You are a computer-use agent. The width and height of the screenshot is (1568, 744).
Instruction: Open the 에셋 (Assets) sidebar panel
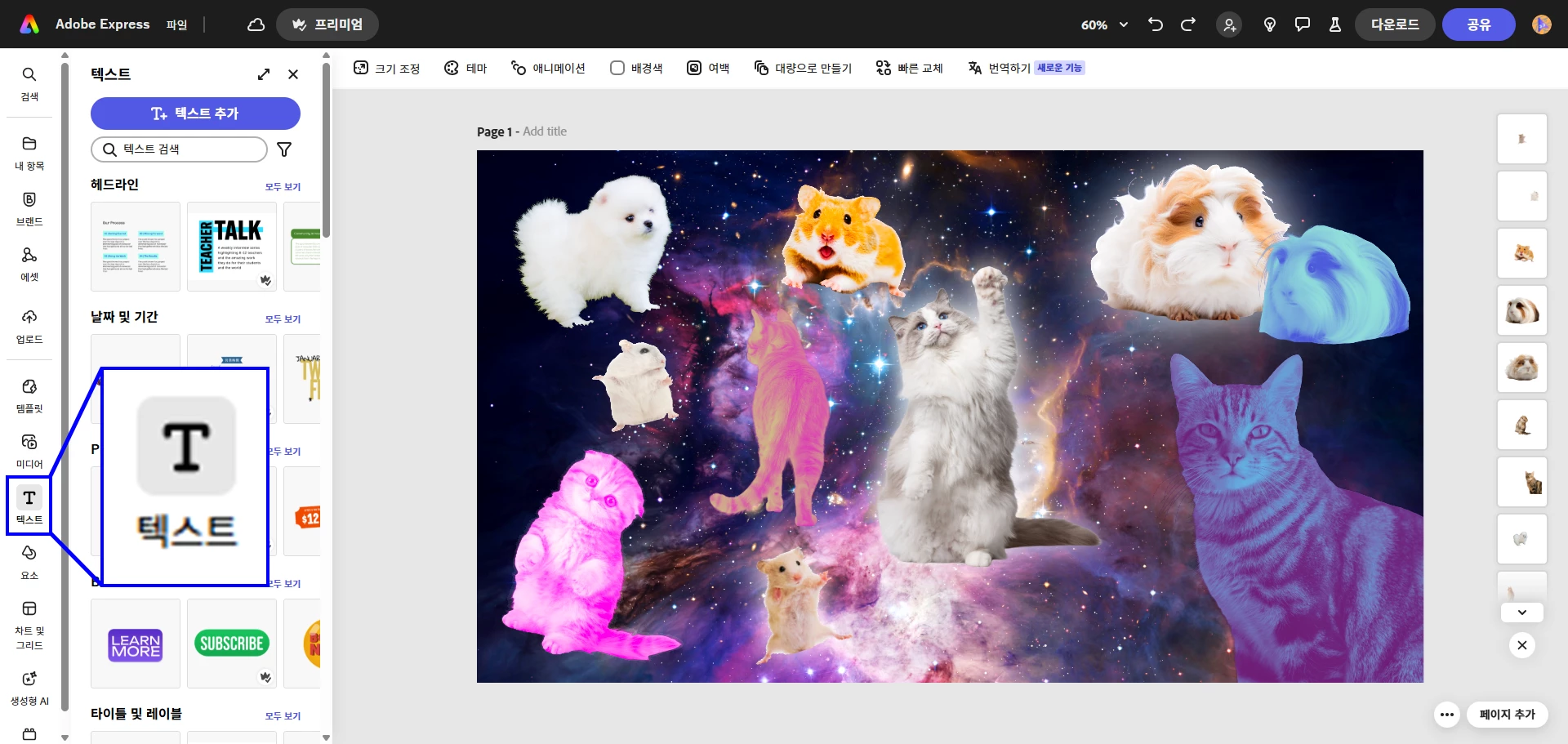pyautogui.click(x=29, y=264)
